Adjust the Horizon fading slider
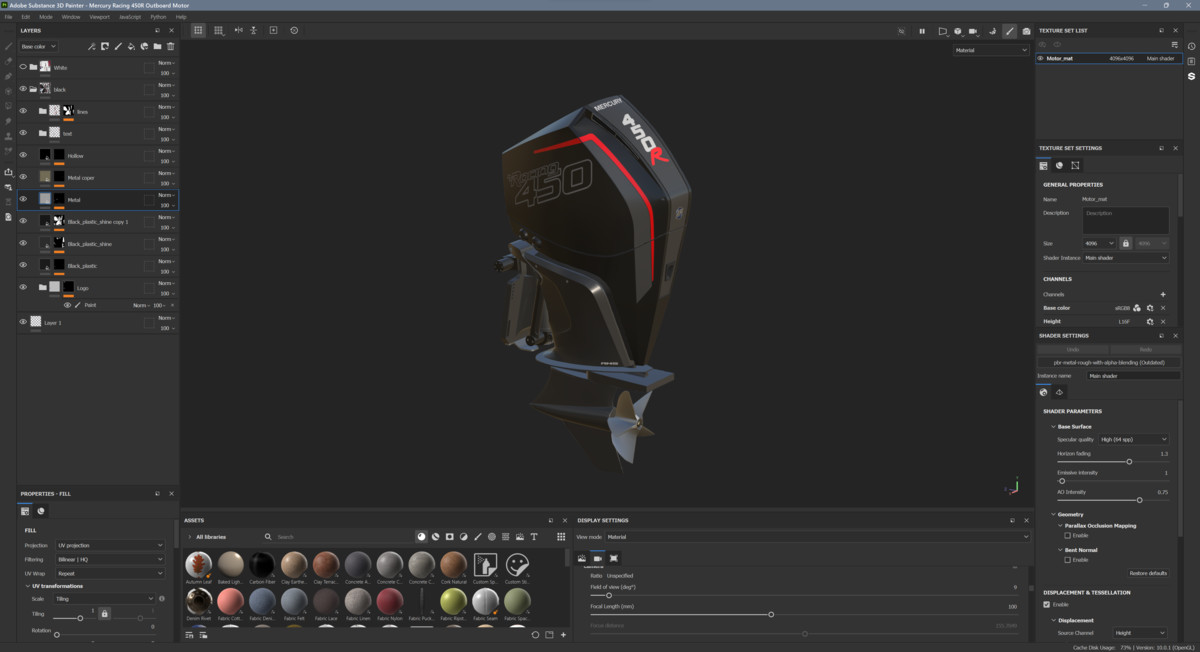Image resolution: width=1200 pixels, height=652 pixels. click(x=1112, y=461)
